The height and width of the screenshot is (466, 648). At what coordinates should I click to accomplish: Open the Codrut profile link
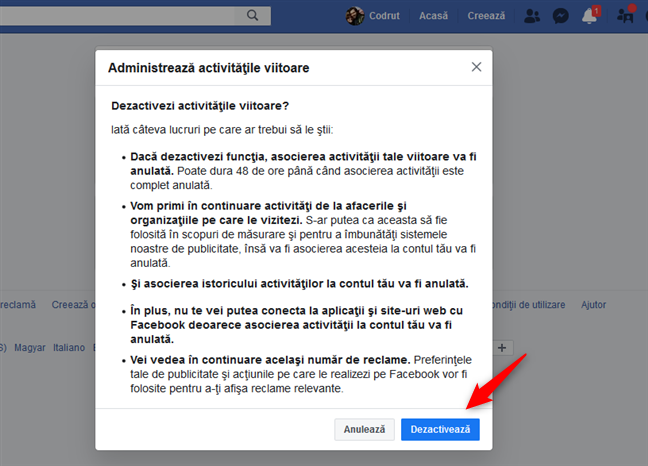tap(384, 16)
